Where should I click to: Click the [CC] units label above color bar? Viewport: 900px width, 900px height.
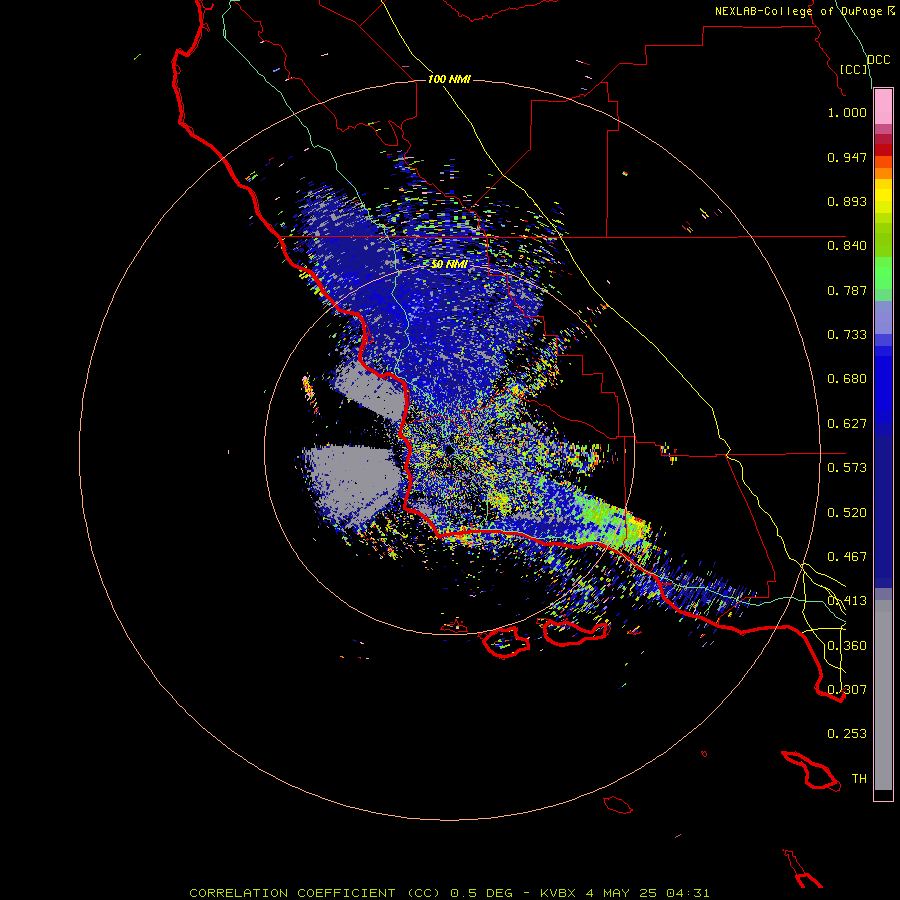tap(854, 69)
